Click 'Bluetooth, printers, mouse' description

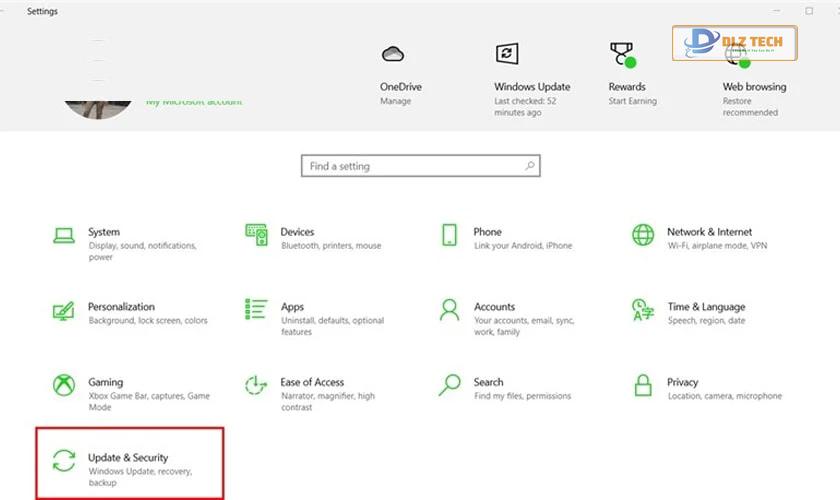(x=331, y=245)
